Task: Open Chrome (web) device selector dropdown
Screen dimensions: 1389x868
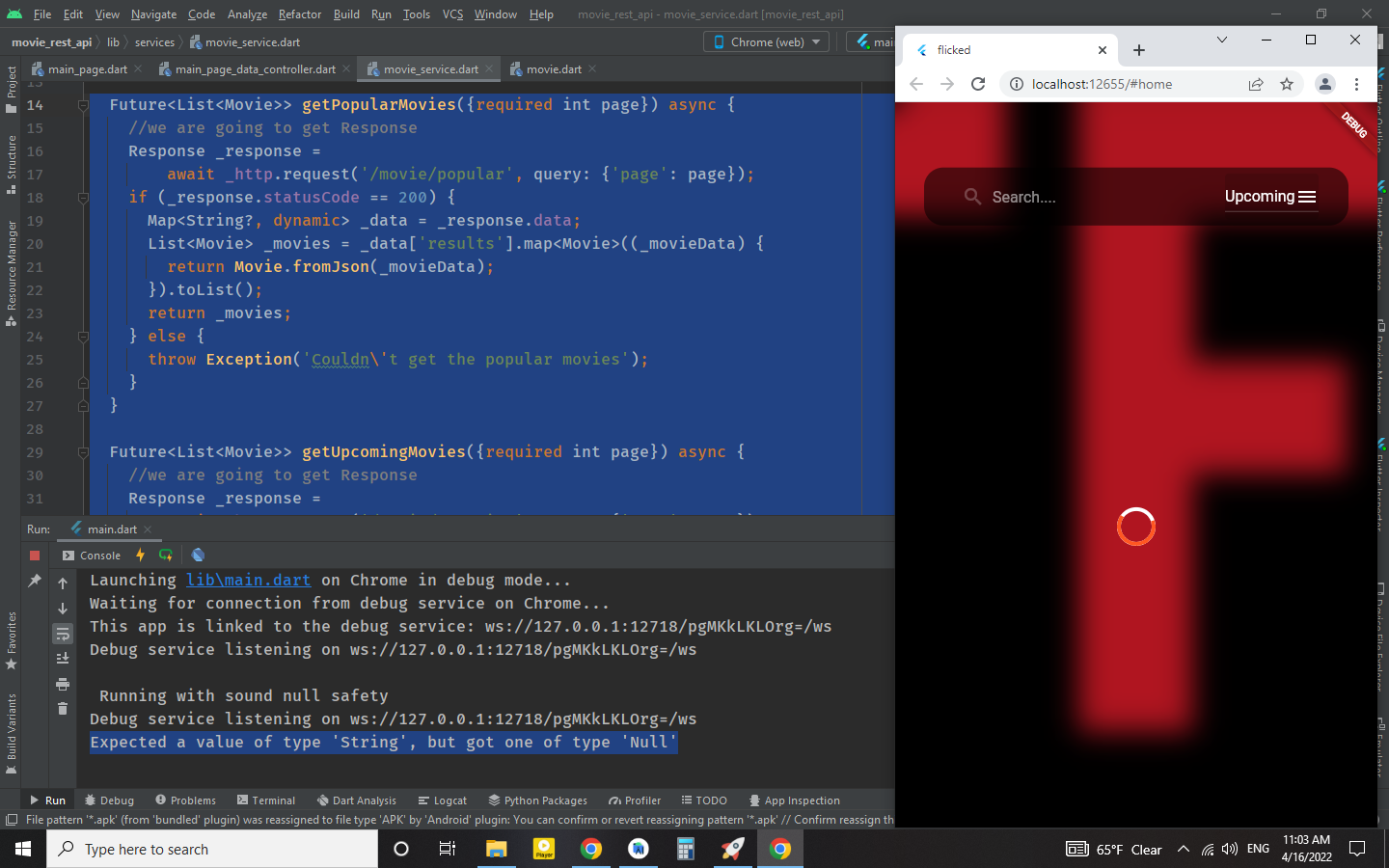Action: pos(767,42)
